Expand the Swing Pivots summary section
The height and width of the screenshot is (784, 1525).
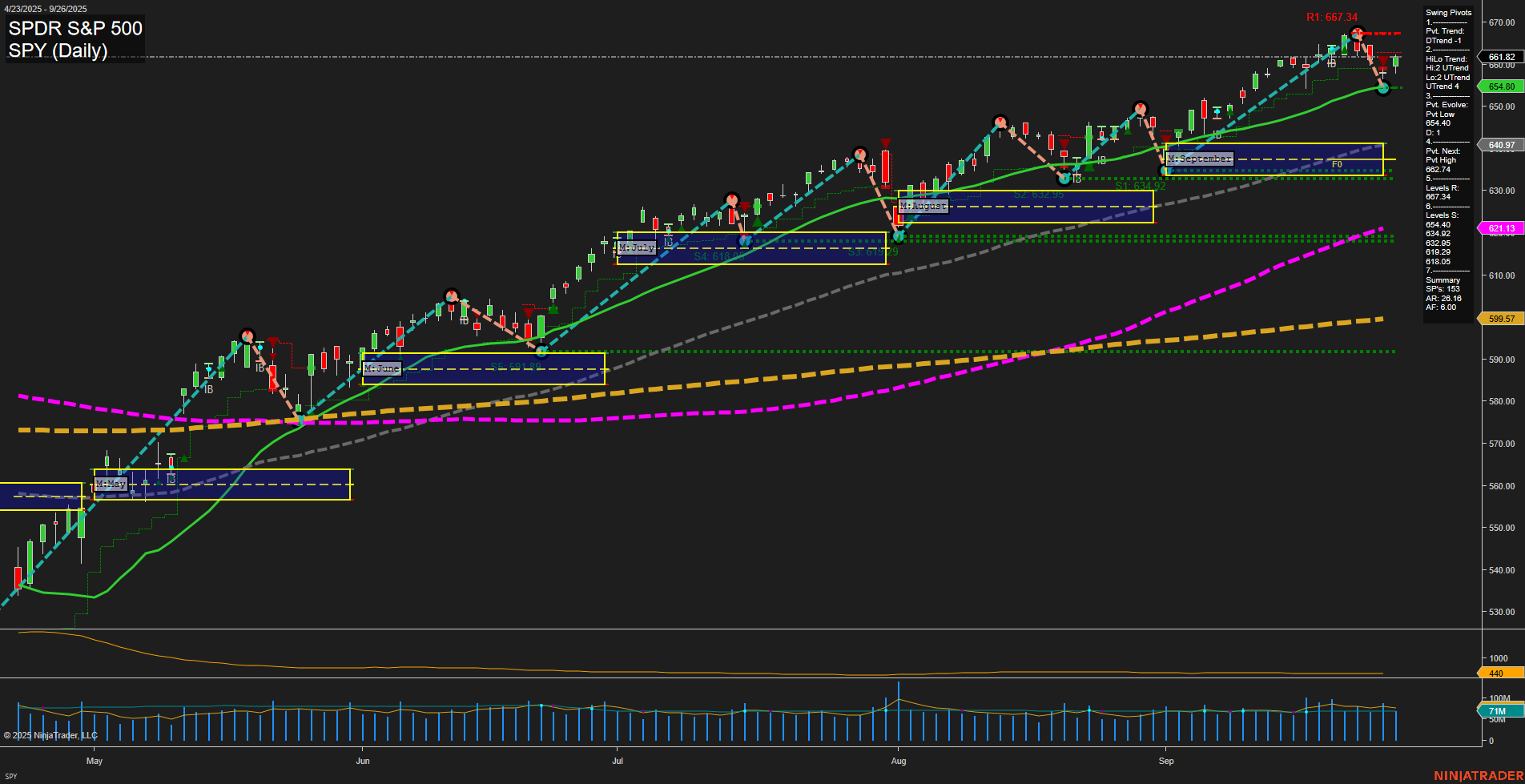[1448, 13]
